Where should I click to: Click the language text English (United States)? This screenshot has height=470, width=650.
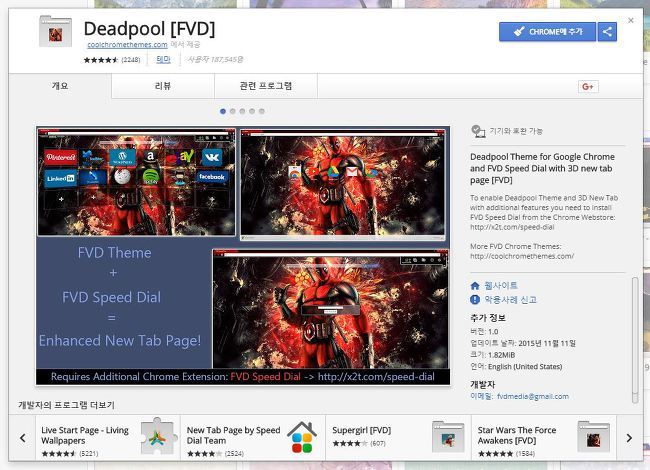[x=525, y=366]
